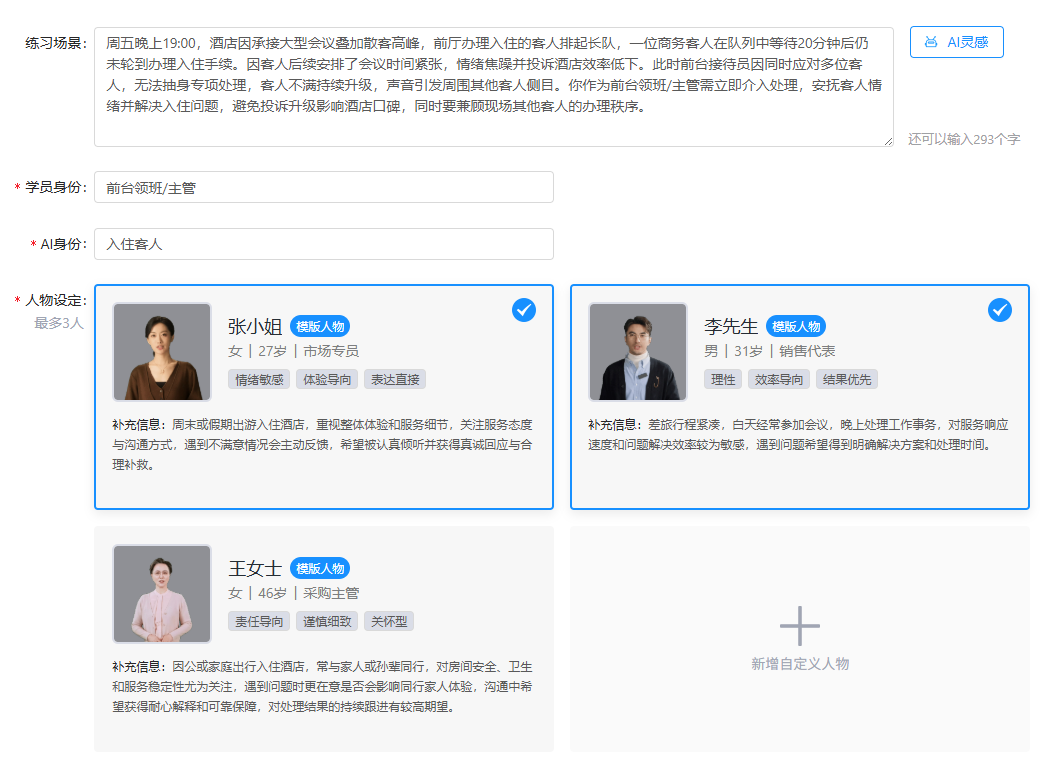Click the 情绪敏感 tag
This screenshot has width=1047, height=761.
point(257,380)
